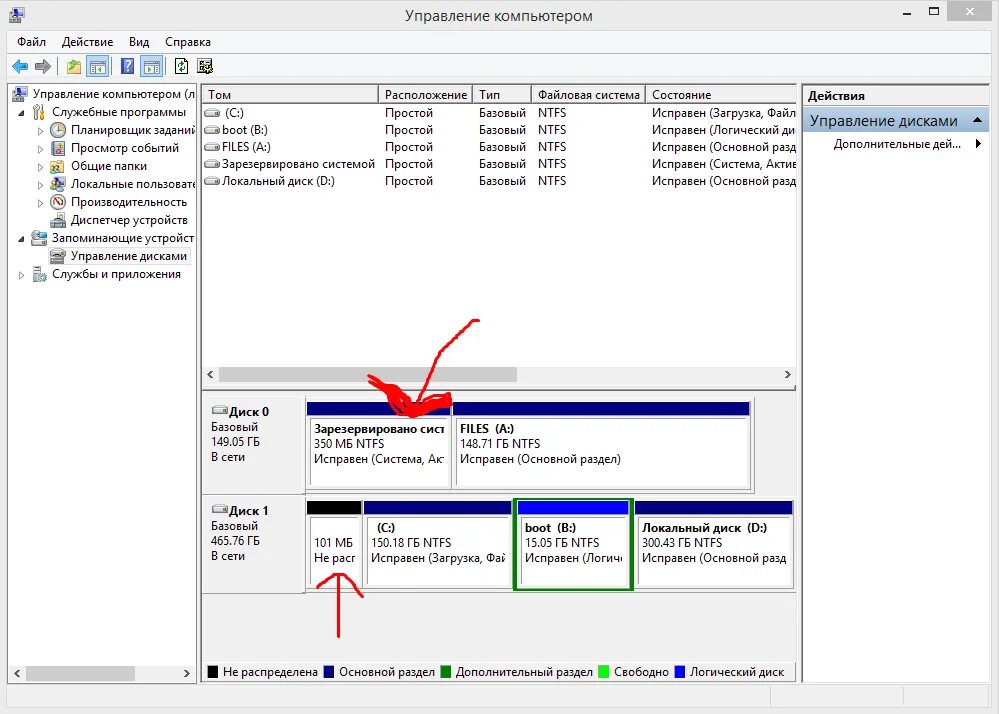Click the blue Логический диск legend swatch
The image size is (999, 714).
click(x=680, y=672)
